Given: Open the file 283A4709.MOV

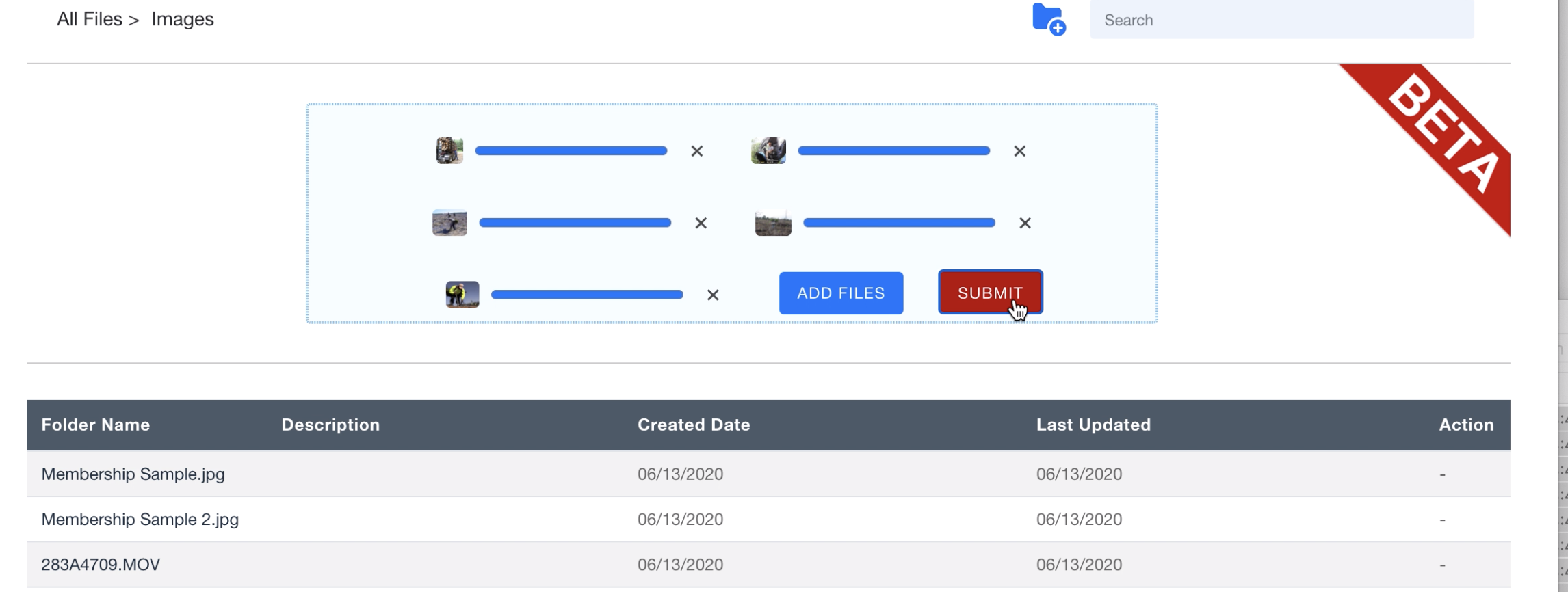Looking at the screenshot, I should pos(101,565).
